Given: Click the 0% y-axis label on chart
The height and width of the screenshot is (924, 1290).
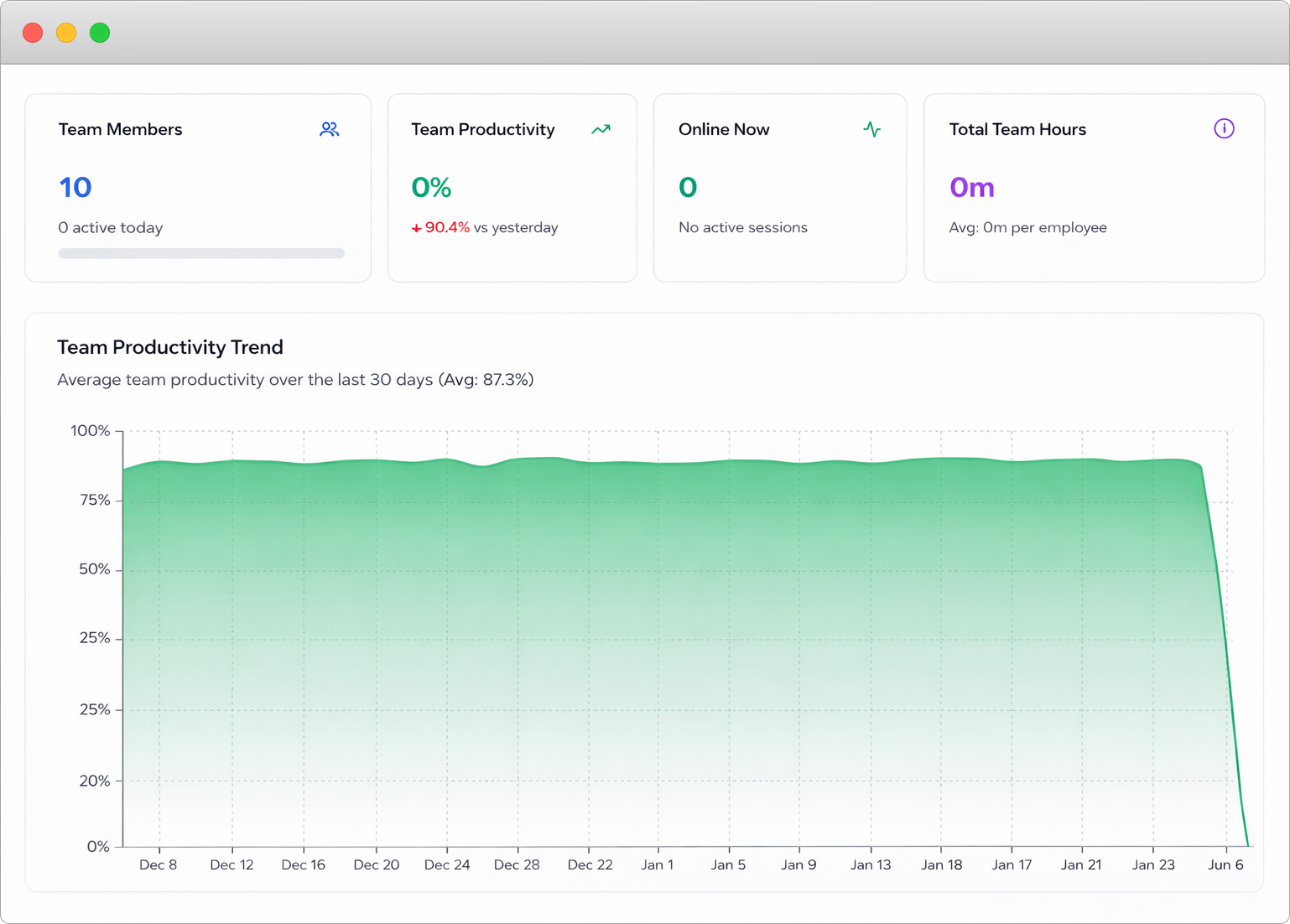Looking at the screenshot, I should pyautogui.click(x=98, y=847).
